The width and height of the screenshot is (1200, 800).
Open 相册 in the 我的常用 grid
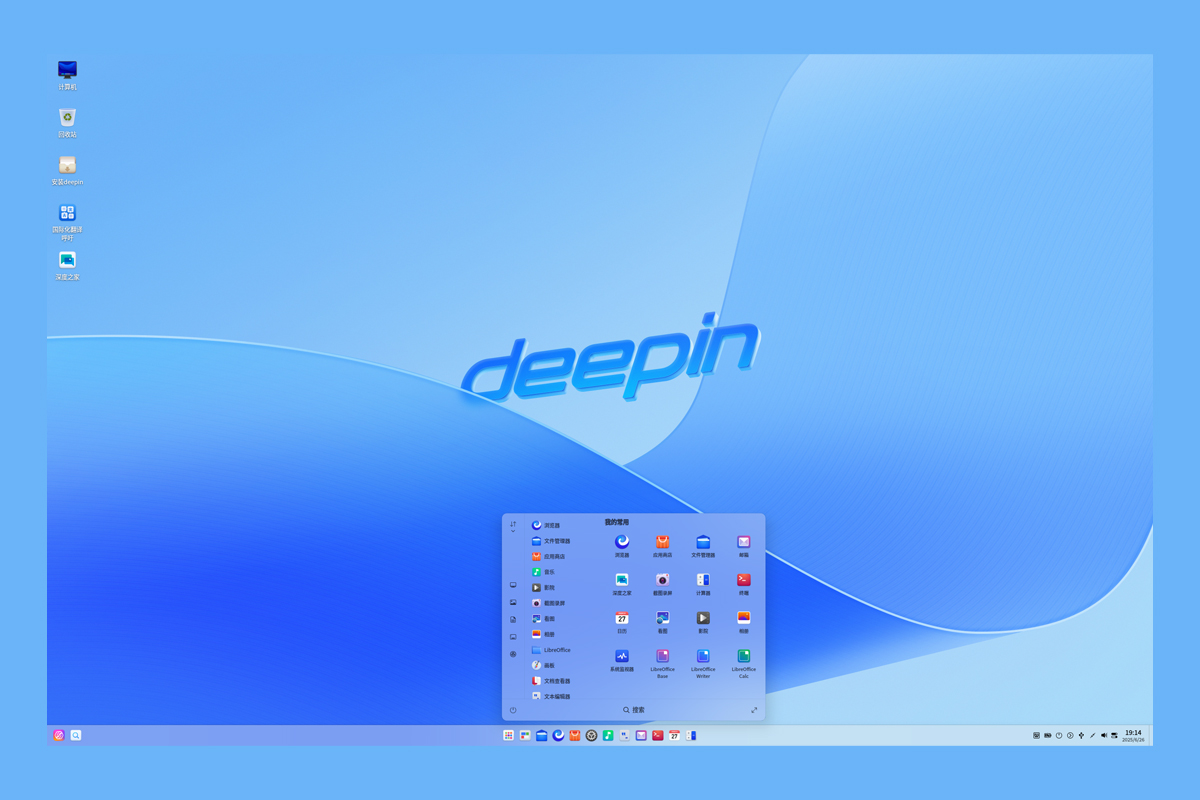[x=744, y=621]
